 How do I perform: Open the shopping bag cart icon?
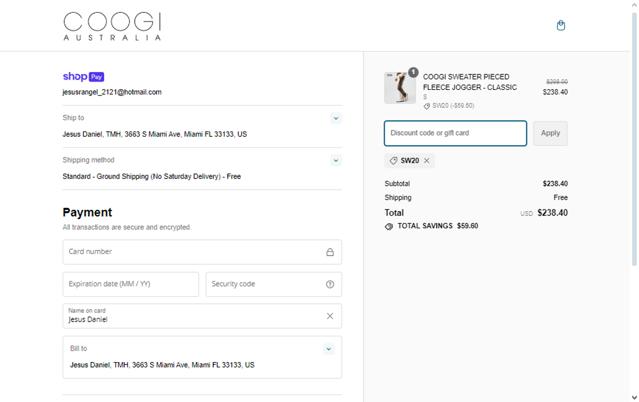[x=561, y=25]
